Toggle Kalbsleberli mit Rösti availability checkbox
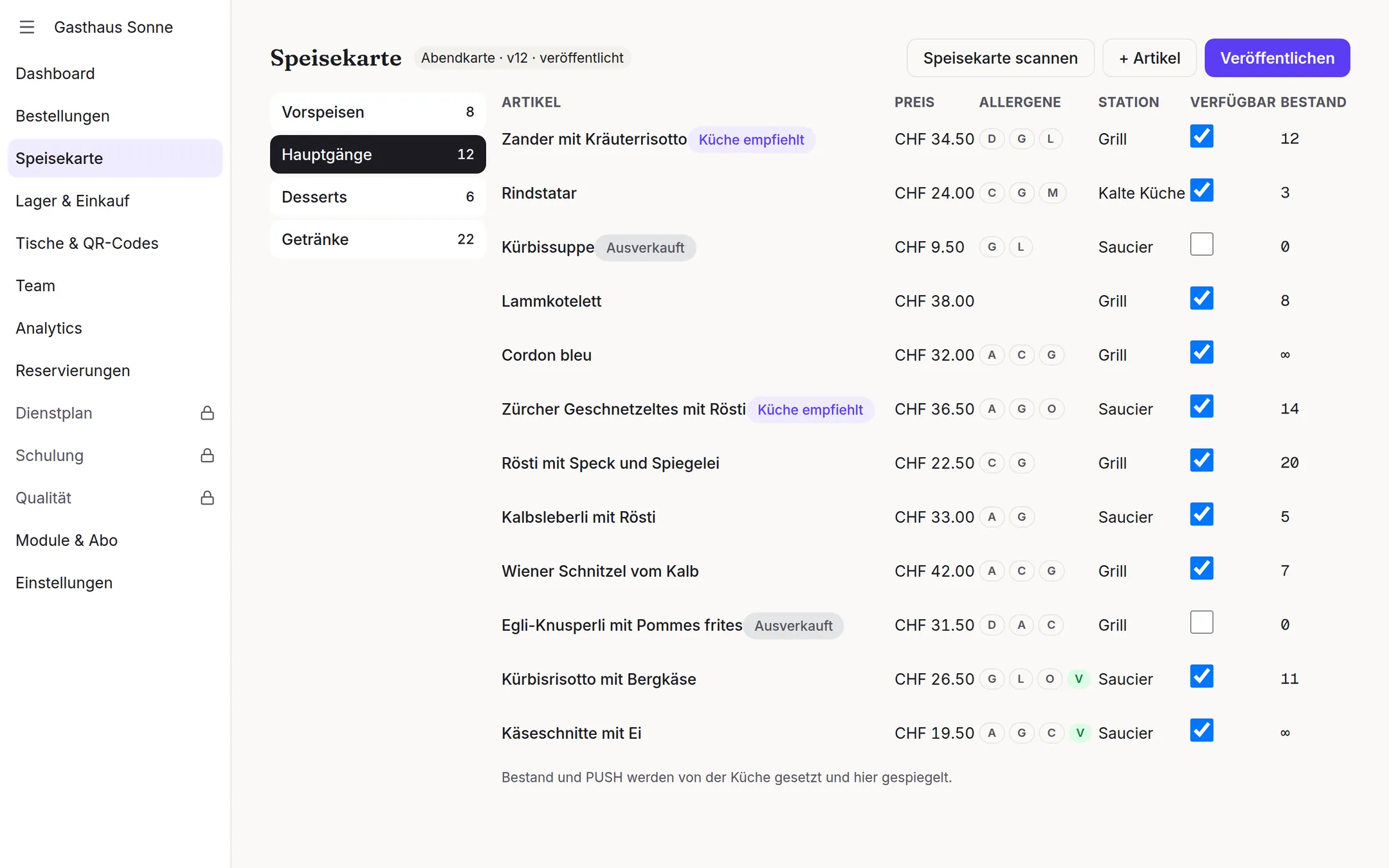Screen dimensions: 1389x868 [1201, 514]
